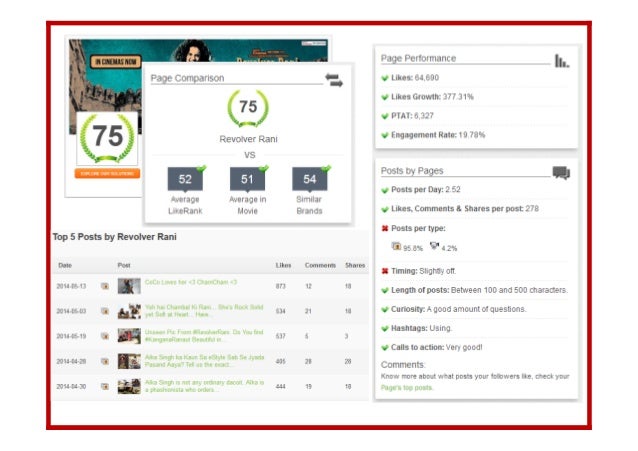
Task: Click the Revolver Rani name under the score
Action: point(248,139)
